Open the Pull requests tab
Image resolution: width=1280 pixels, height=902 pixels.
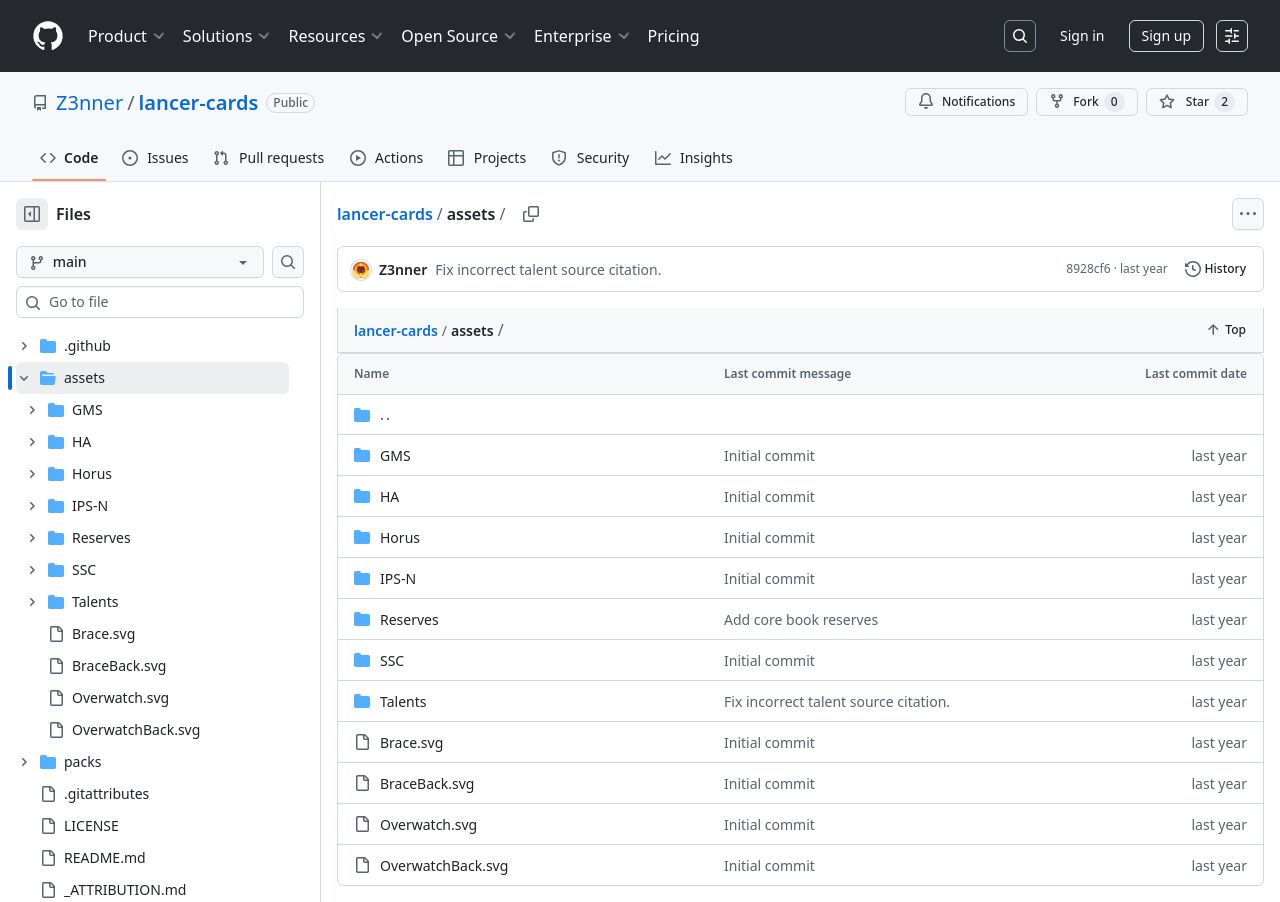click(269, 158)
